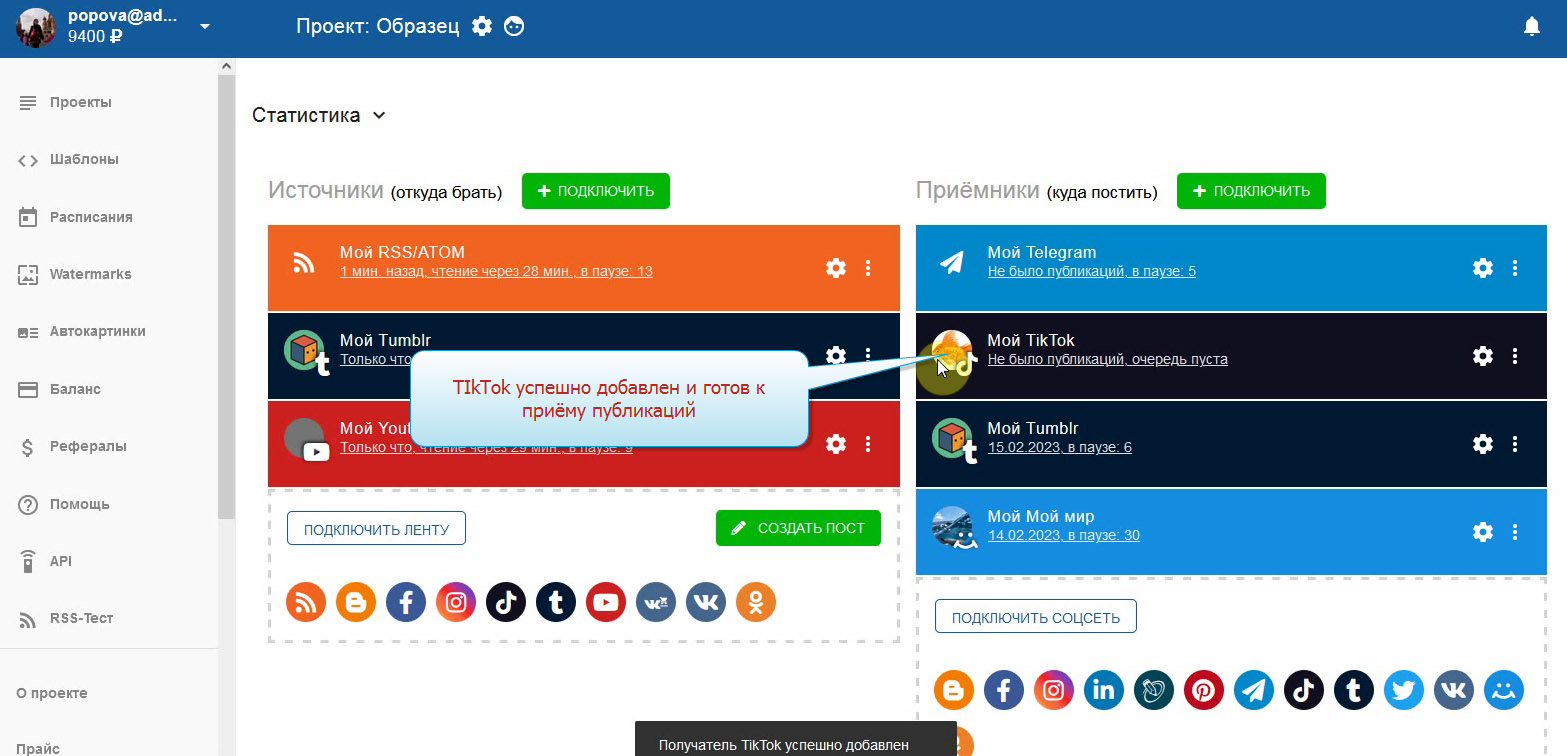Expand the Статистика section
1567x756 pixels.
319,115
